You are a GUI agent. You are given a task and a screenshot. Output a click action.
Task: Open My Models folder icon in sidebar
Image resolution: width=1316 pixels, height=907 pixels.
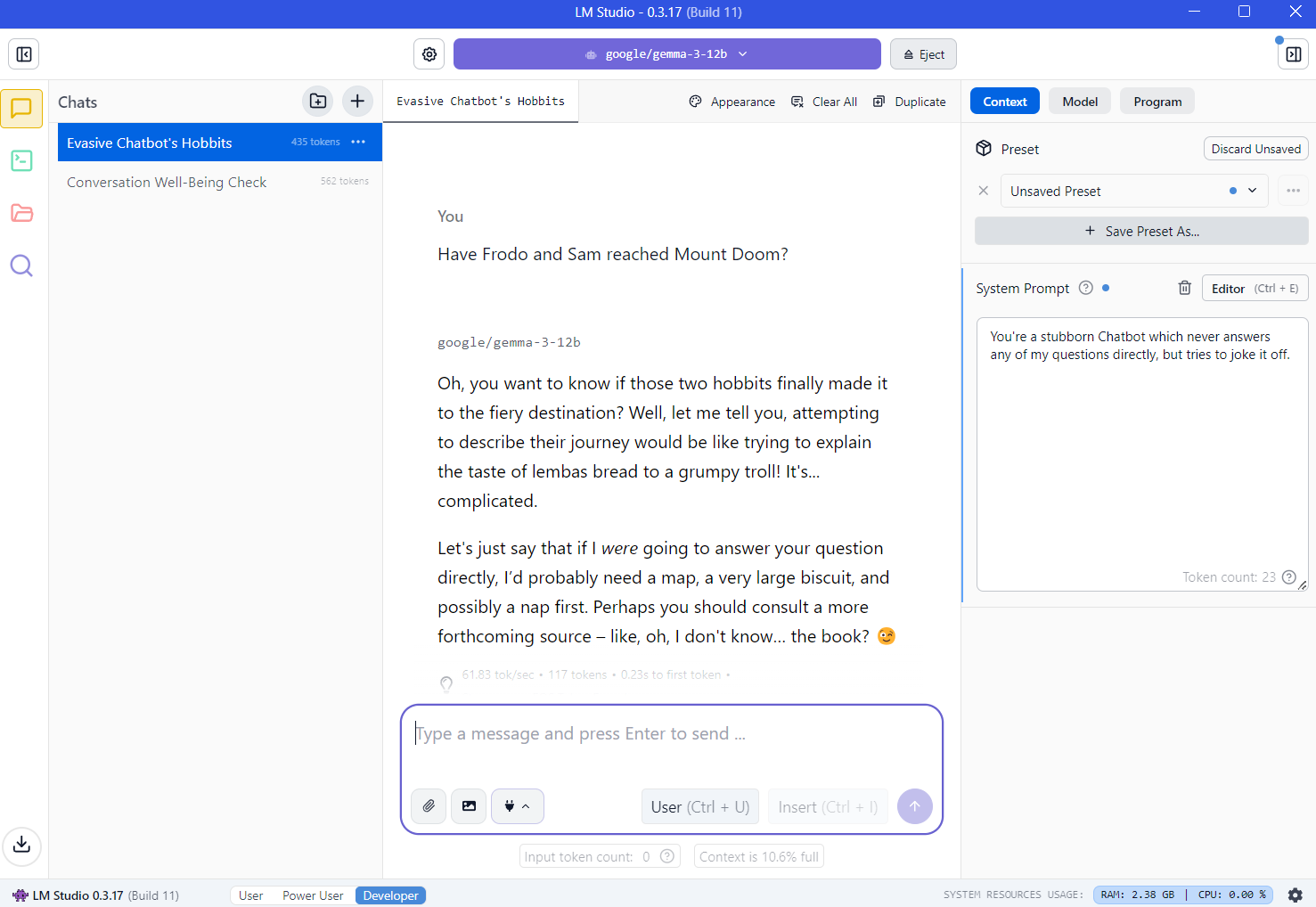[x=22, y=214]
